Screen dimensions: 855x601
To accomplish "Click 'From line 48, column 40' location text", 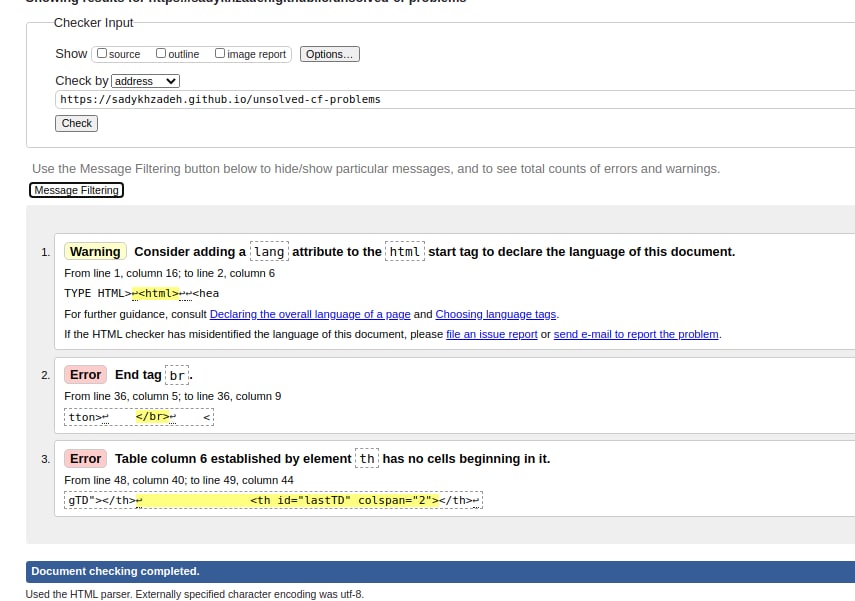I will point(178,480).
